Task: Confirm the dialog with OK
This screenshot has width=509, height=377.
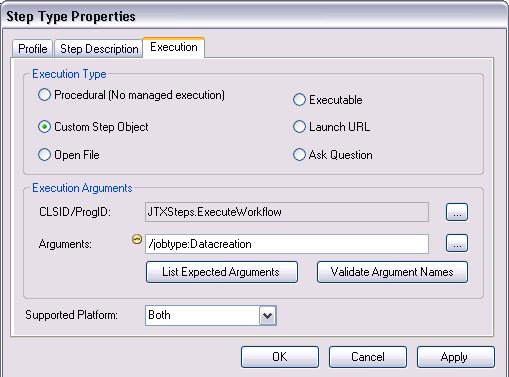Action: (x=280, y=357)
